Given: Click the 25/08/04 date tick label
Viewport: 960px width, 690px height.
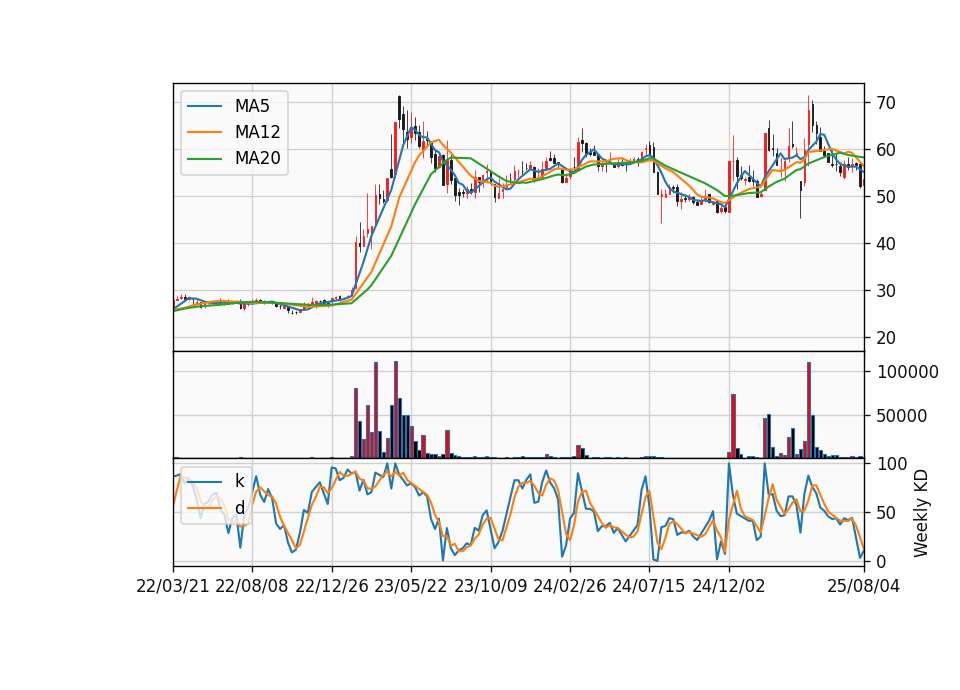Looking at the screenshot, I should click(863, 586).
